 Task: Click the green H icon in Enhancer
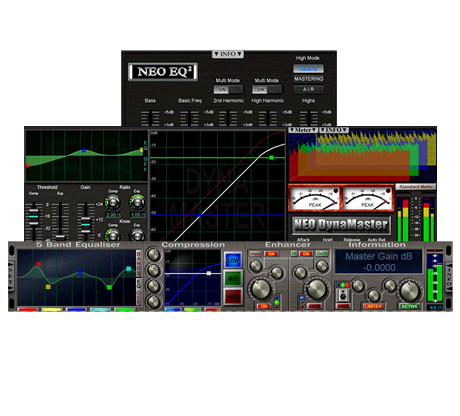pyautogui.click(x=294, y=254)
